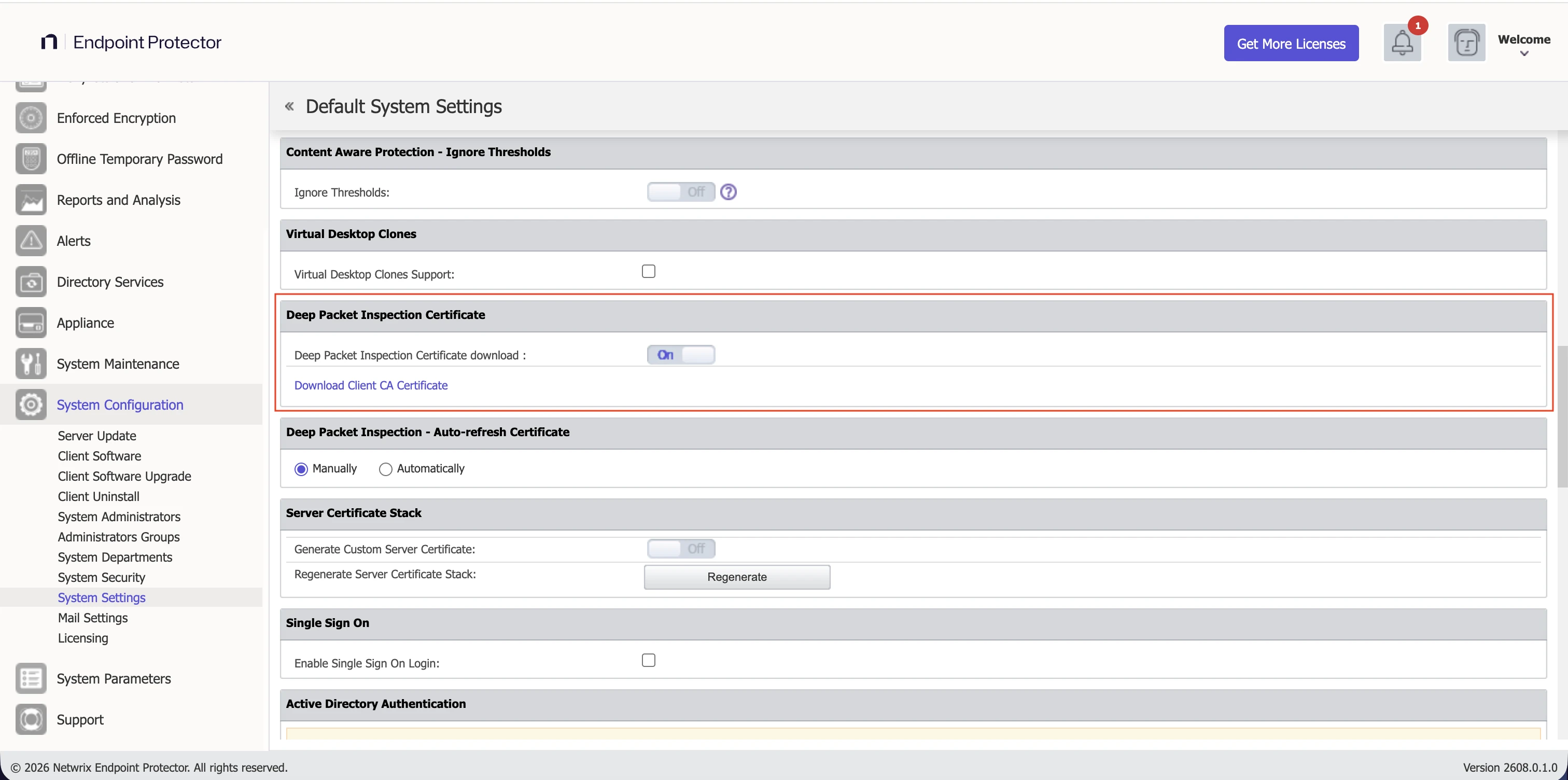Image resolution: width=1568 pixels, height=780 pixels.
Task: Open Mail Settings submenu
Action: point(92,618)
